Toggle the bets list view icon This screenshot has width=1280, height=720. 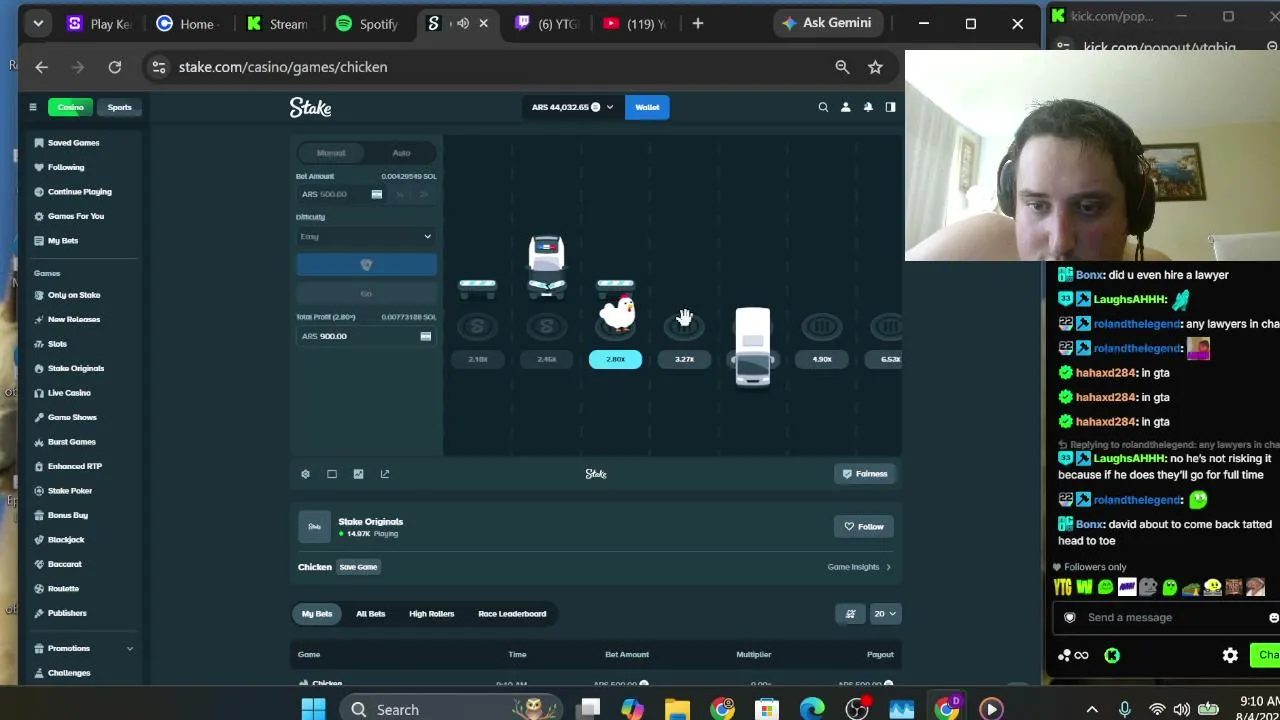point(851,614)
